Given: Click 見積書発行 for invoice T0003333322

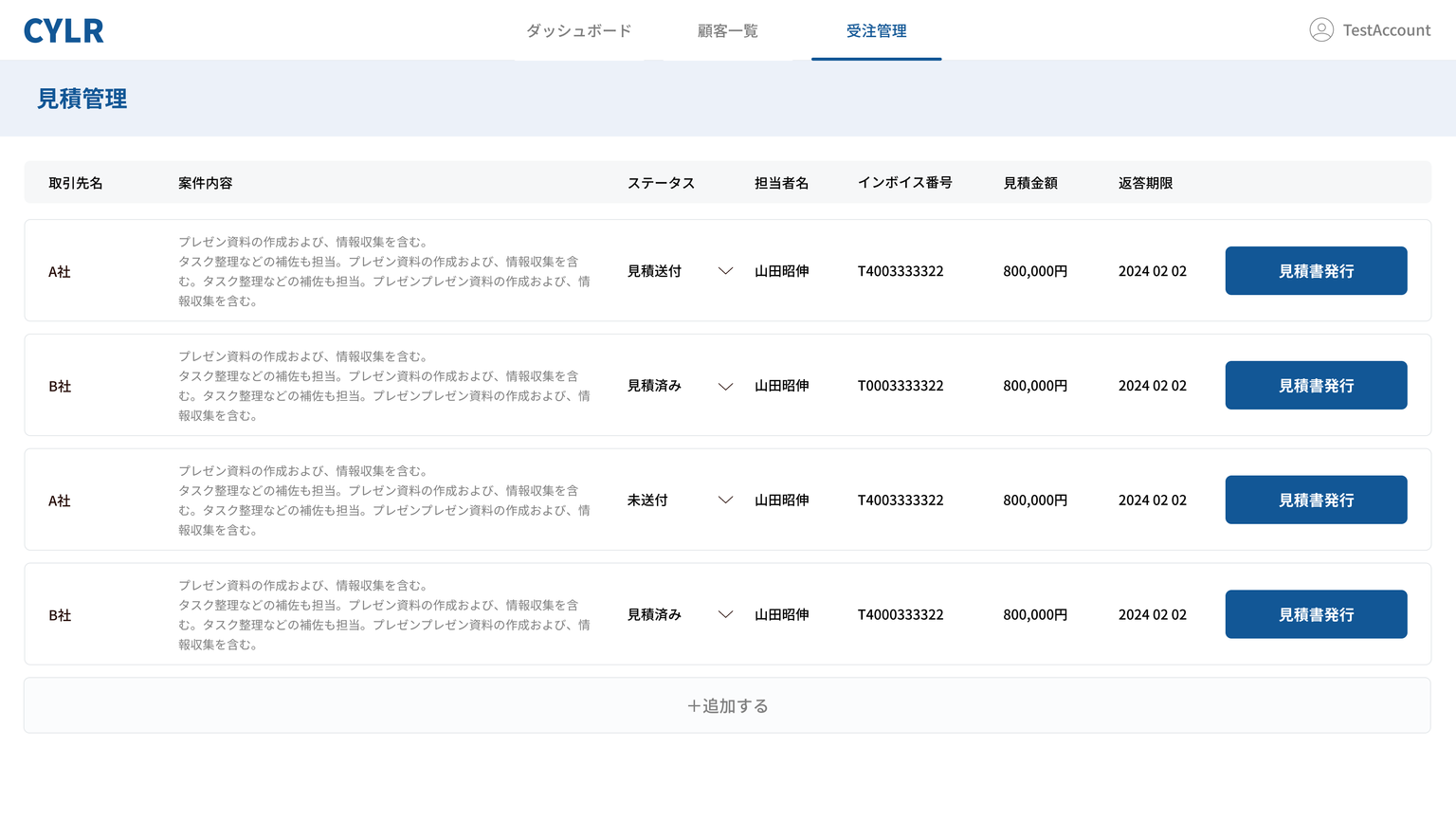Looking at the screenshot, I should 1316,386.
